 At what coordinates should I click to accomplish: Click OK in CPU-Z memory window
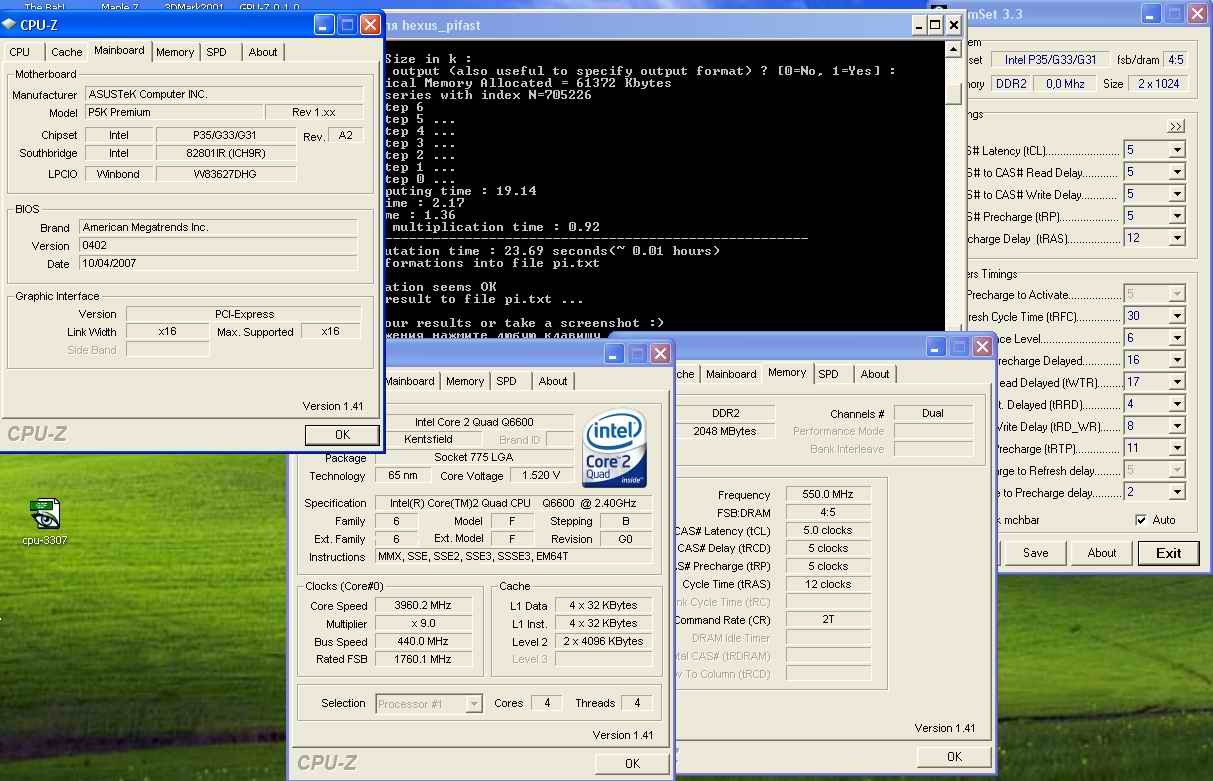[x=954, y=757]
